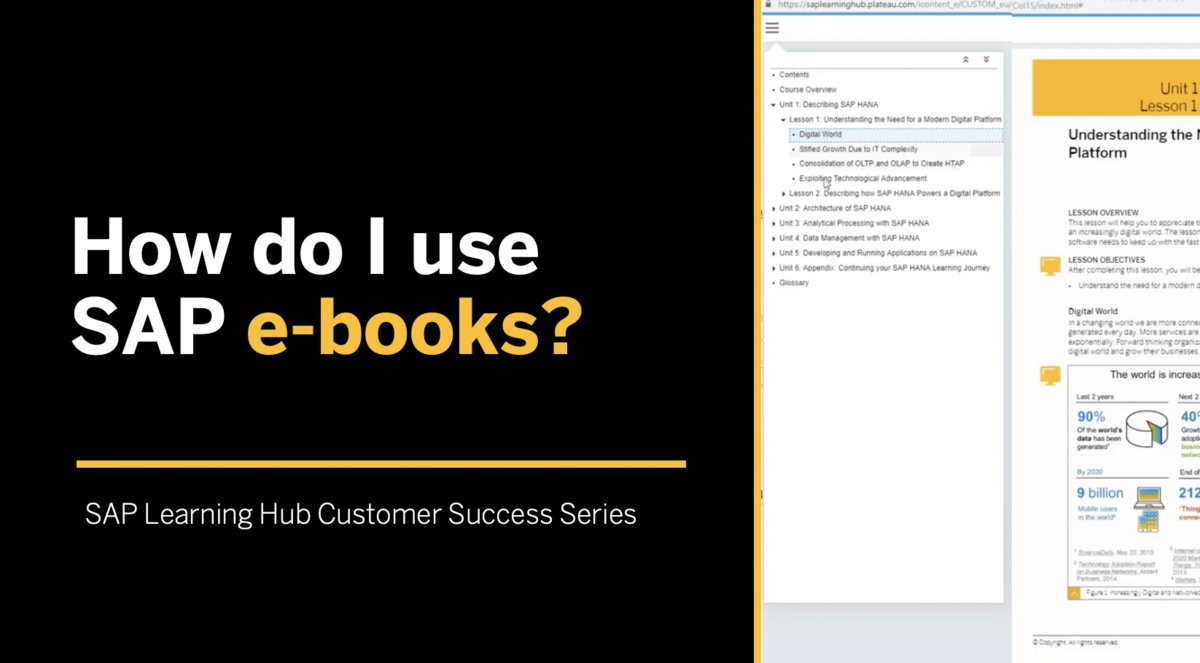Click the pie chart graphic in the statistics panel
The width and height of the screenshot is (1200, 663).
pyautogui.click(x=1144, y=430)
